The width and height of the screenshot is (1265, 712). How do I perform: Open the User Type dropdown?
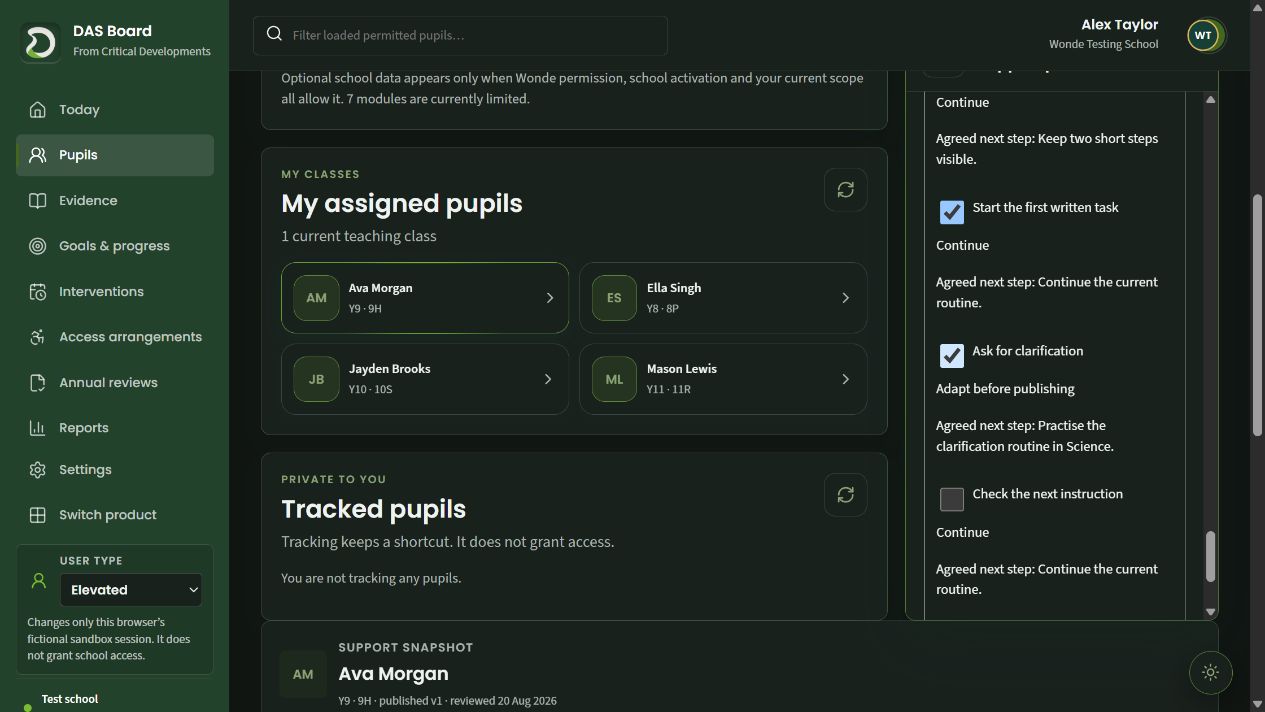point(131,590)
